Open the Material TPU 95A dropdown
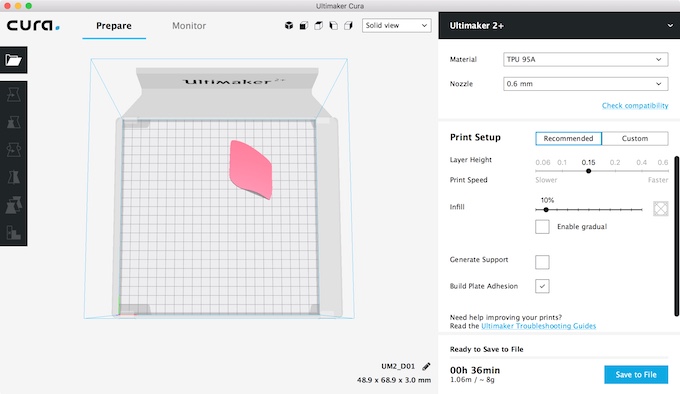The height and width of the screenshot is (394, 680). click(585, 59)
